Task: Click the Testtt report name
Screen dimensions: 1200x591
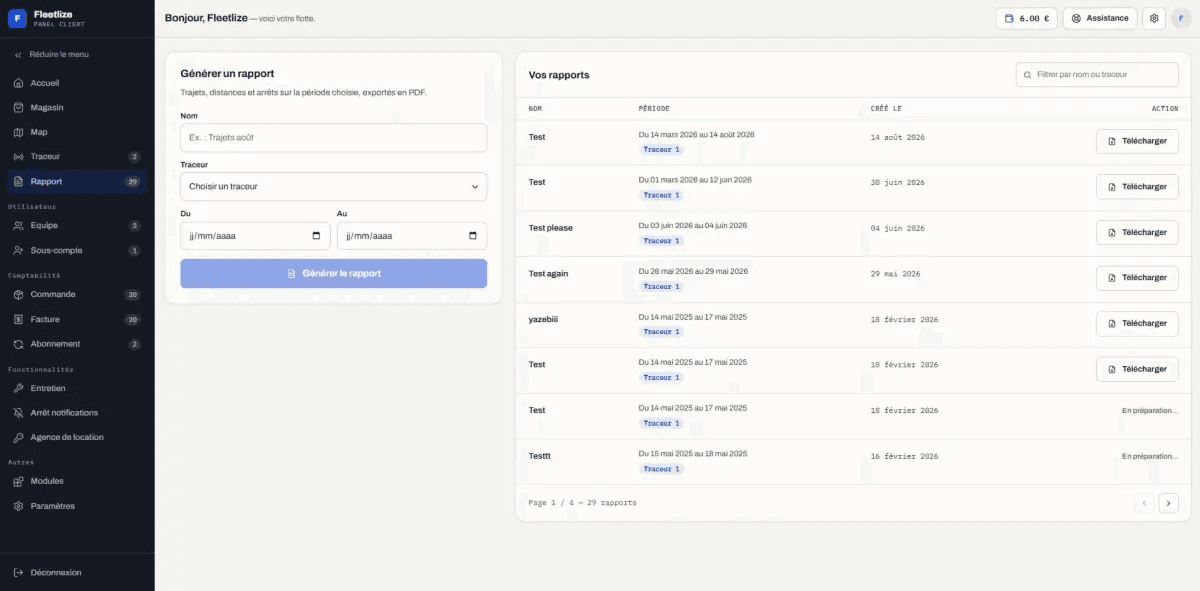Action: [540, 456]
